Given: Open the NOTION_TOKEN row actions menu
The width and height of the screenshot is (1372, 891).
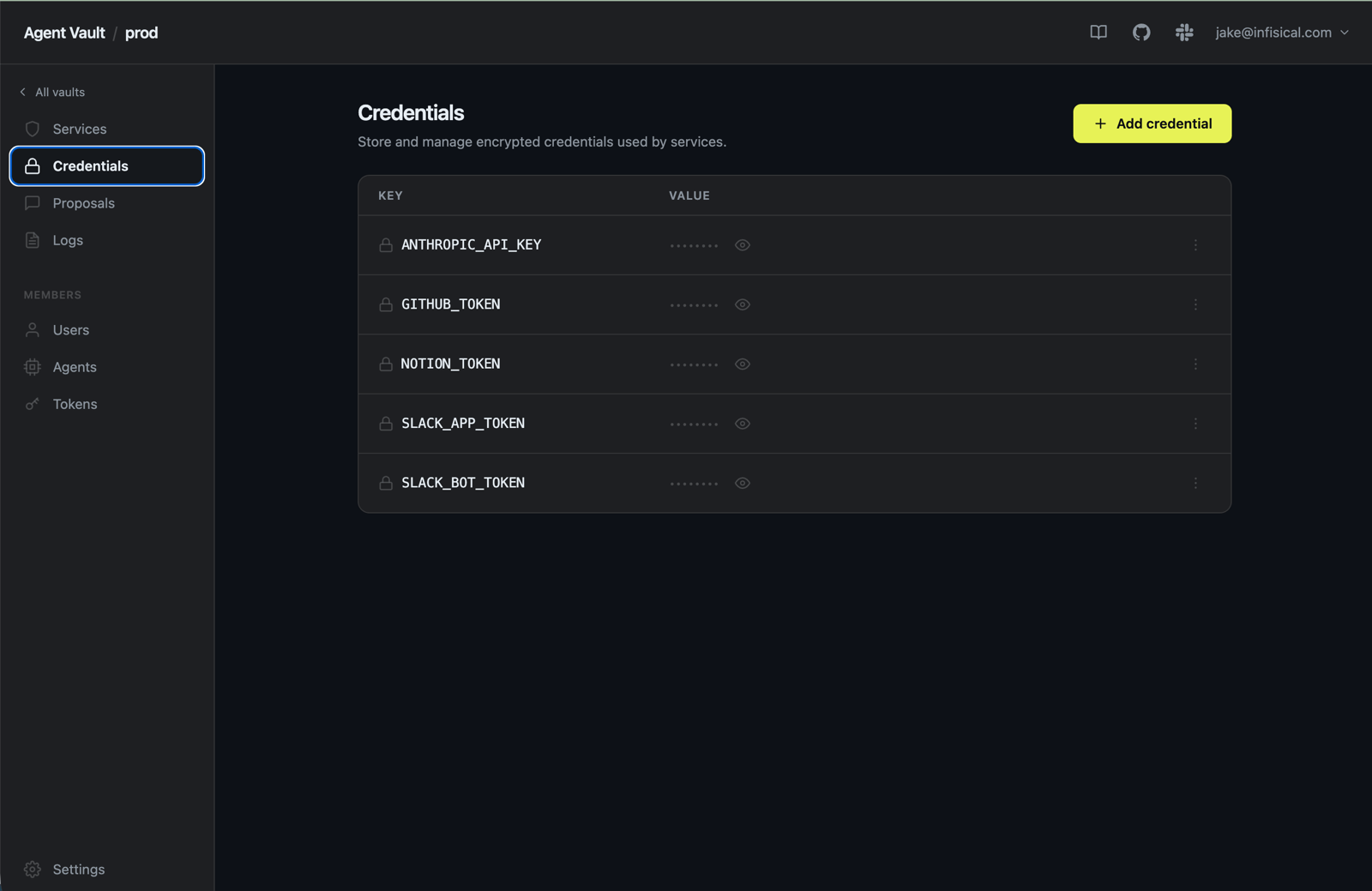Looking at the screenshot, I should (1195, 364).
